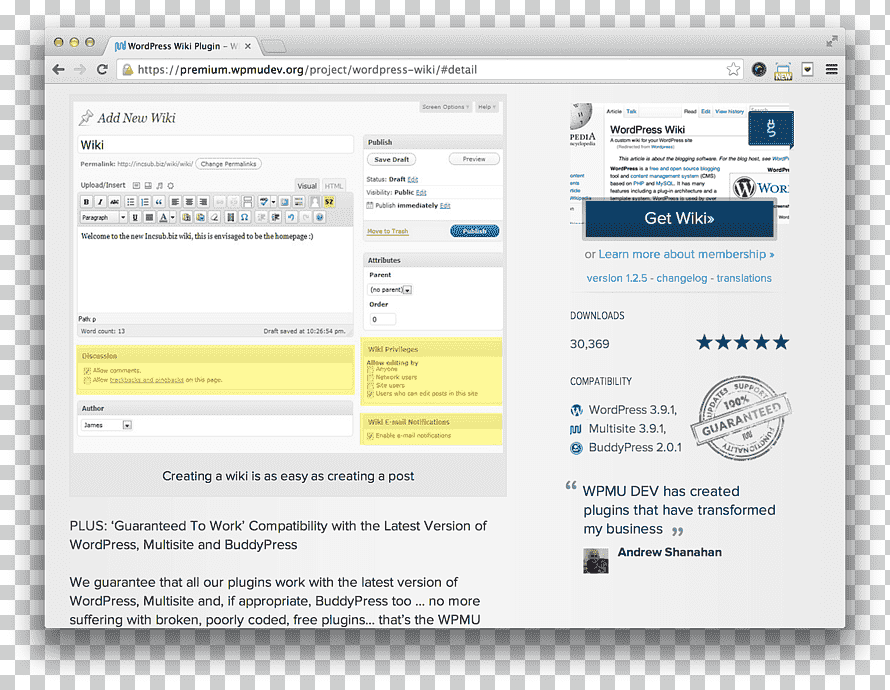Go back to the previous page
This screenshot has height=690, width=890.
tap(58, 69)
